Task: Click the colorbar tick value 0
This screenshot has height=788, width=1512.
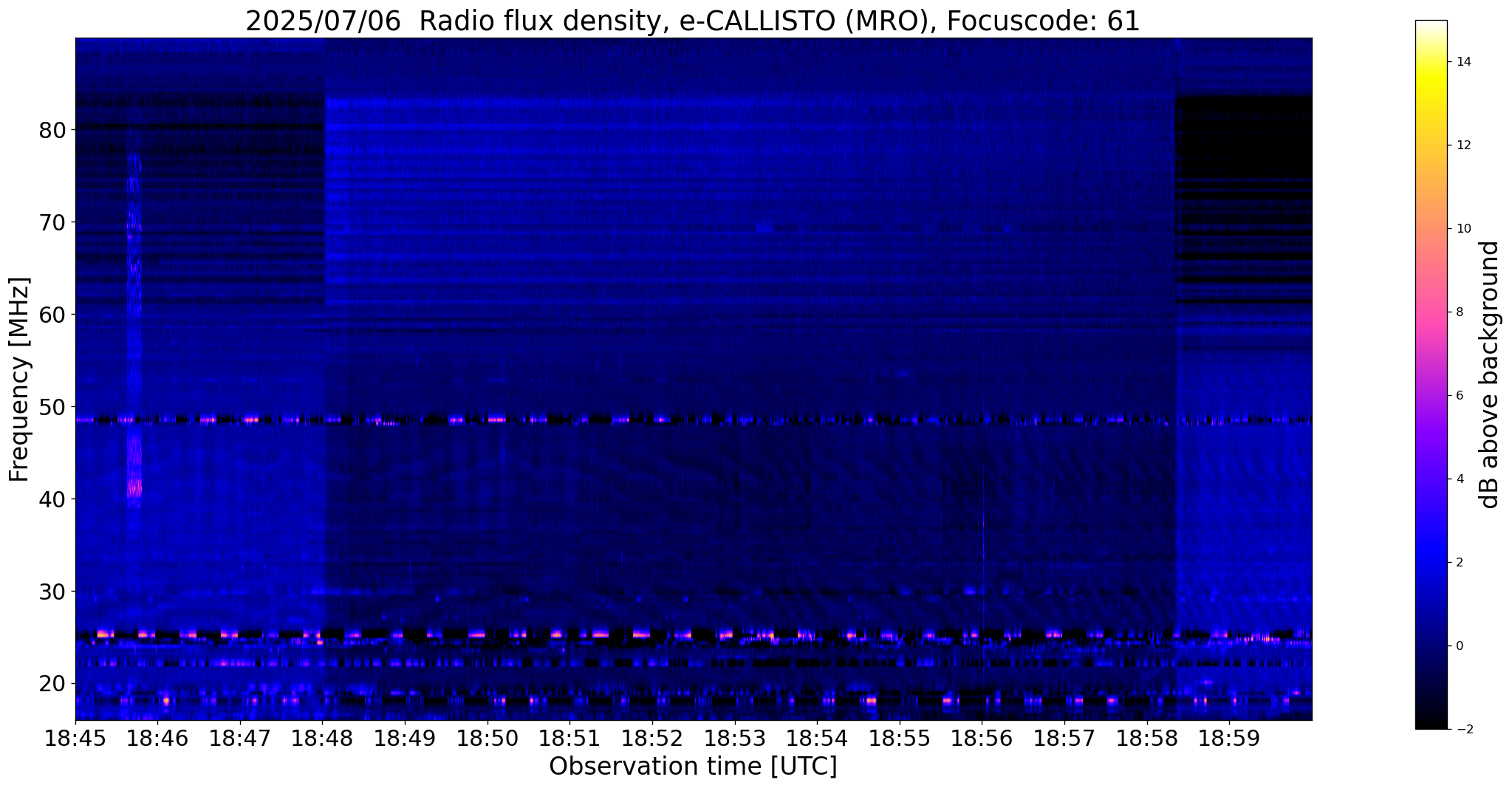Action: 1460,646
